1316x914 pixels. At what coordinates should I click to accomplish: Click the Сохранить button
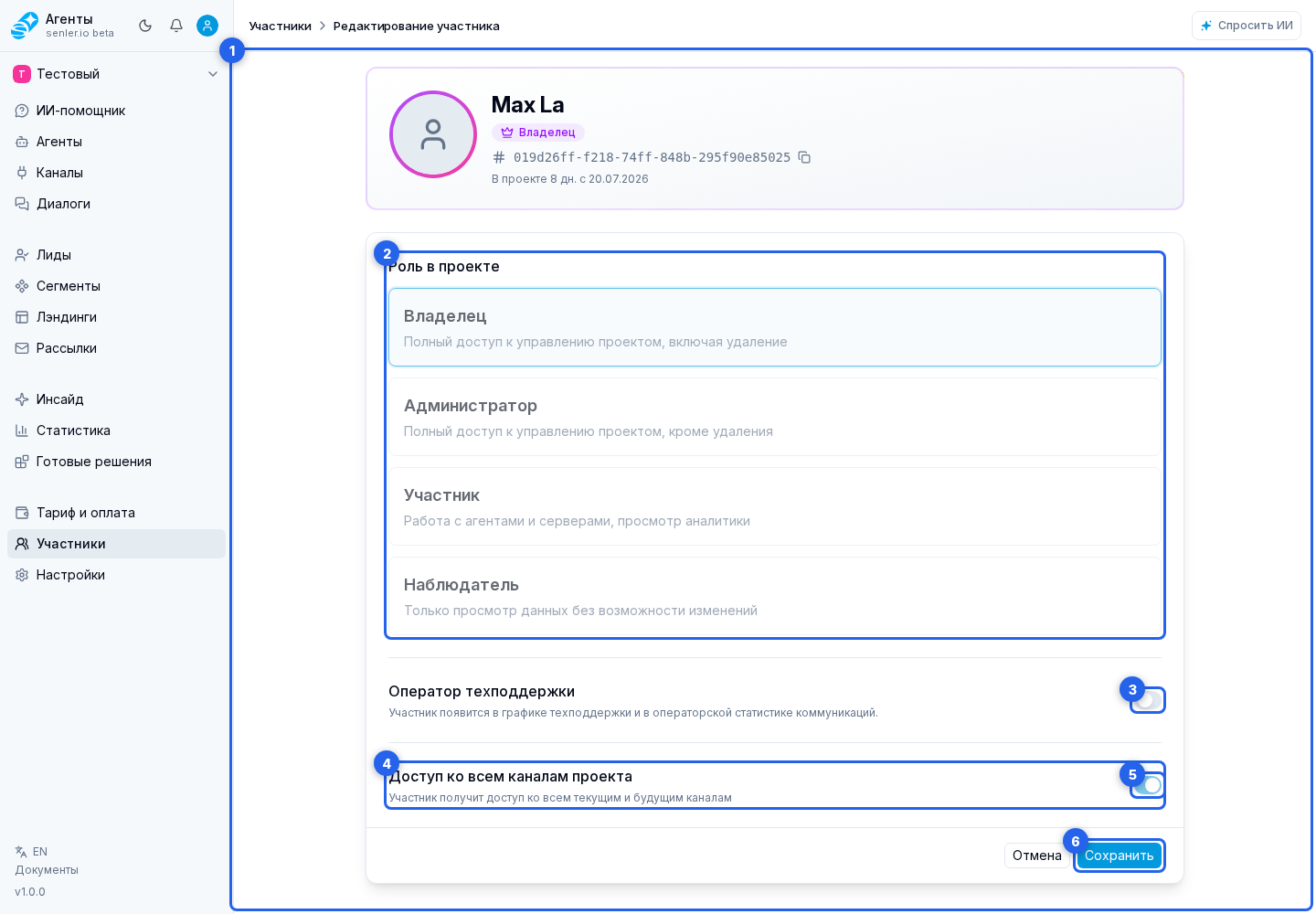click(1119, 856)
